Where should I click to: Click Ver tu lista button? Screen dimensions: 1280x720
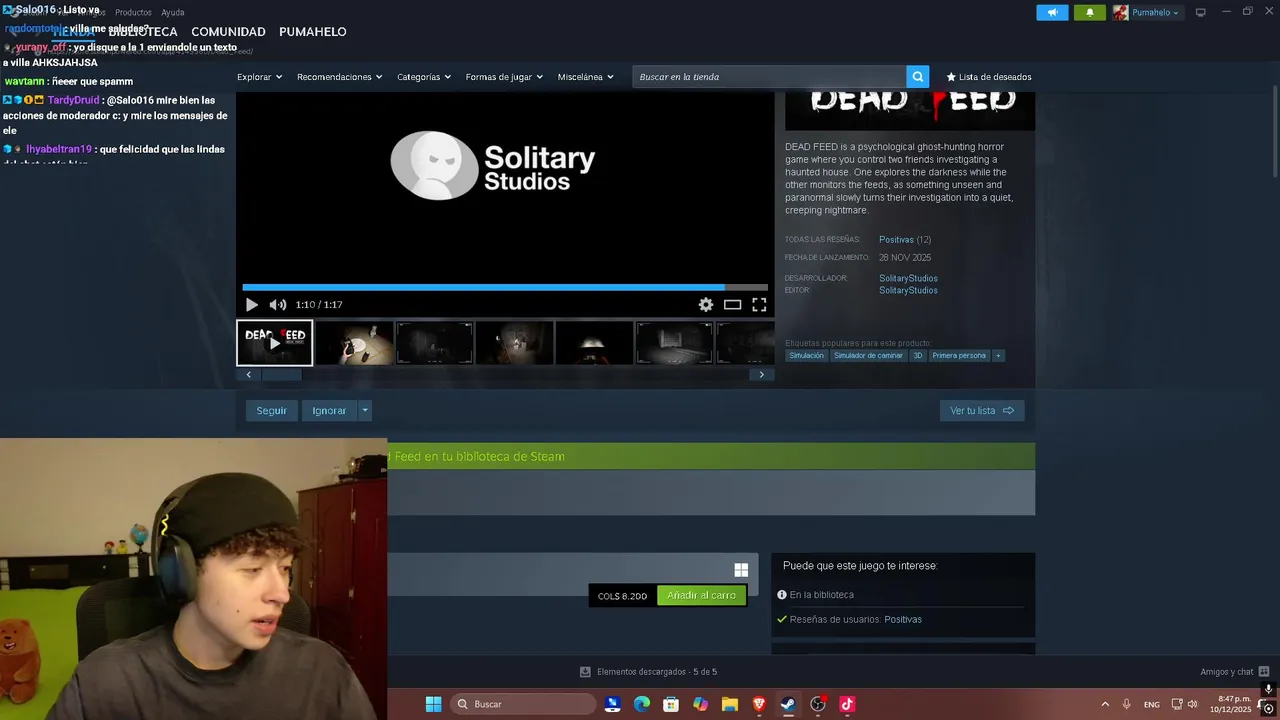click(x=982, y=411)
